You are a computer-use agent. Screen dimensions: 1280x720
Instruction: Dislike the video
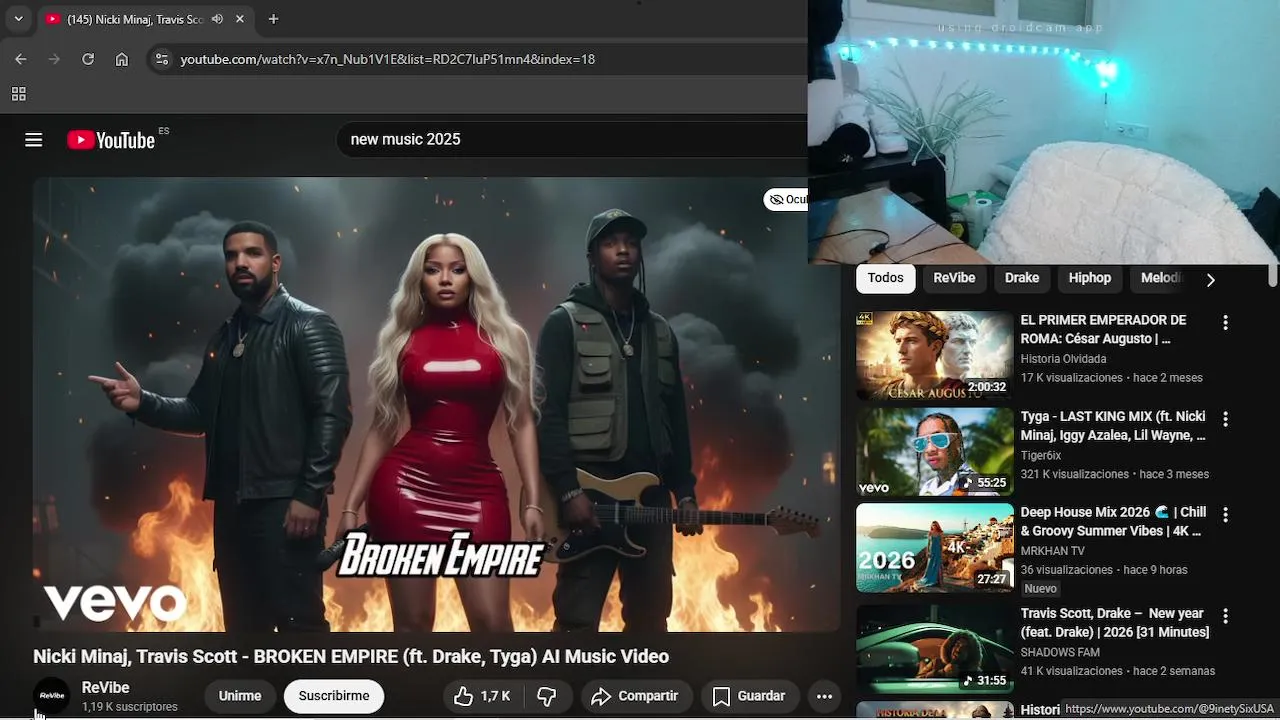547,696
